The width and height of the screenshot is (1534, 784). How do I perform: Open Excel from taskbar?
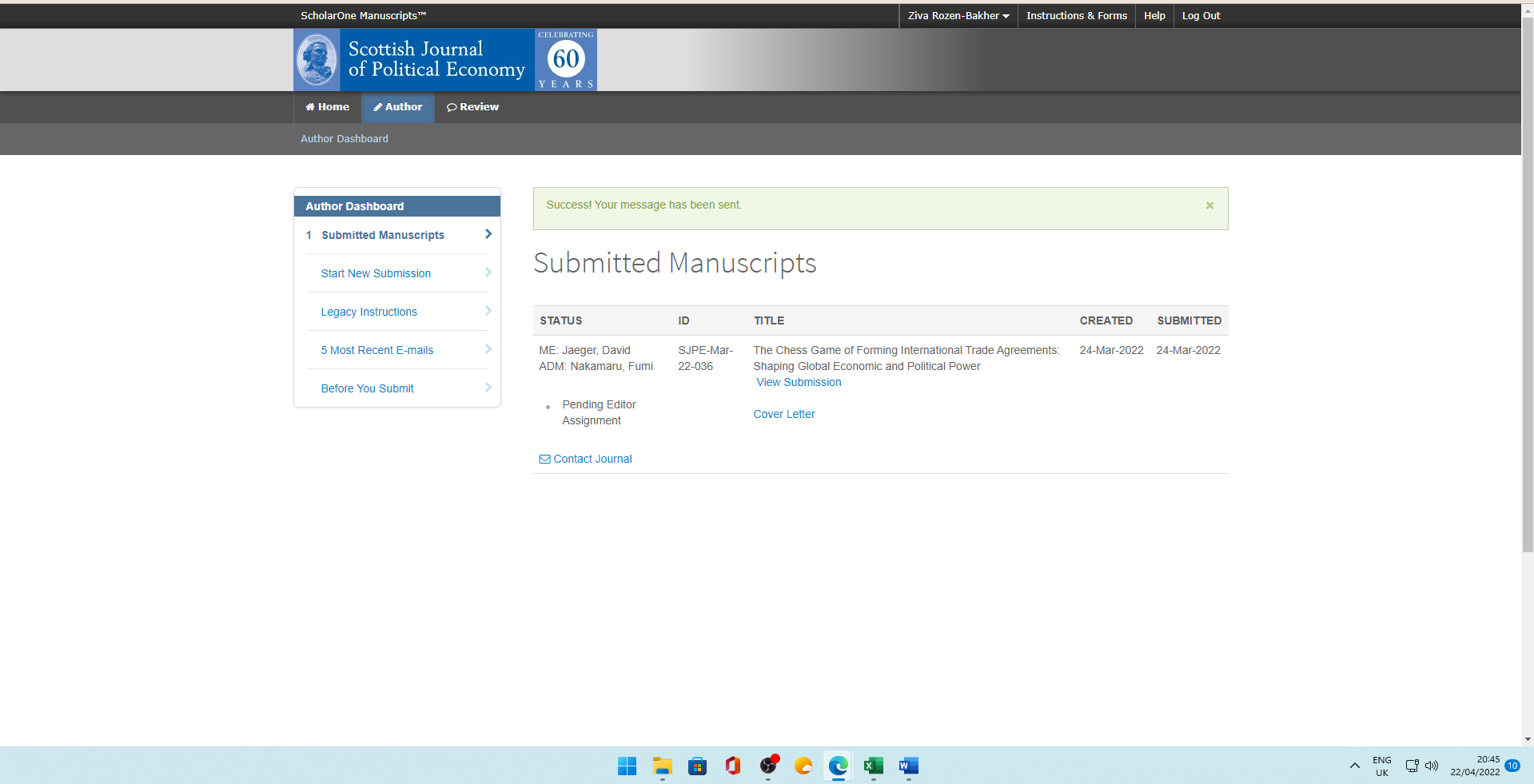pyautogui.click(x=873, y=766)
